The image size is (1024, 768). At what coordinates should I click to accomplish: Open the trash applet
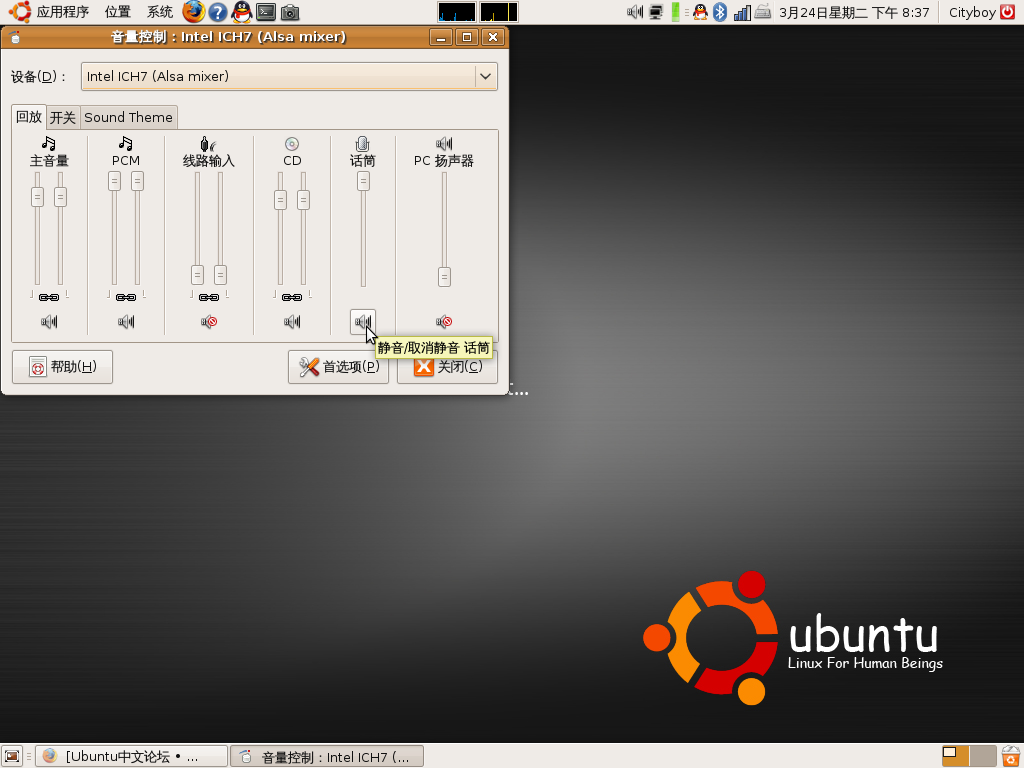(1011, 756)
